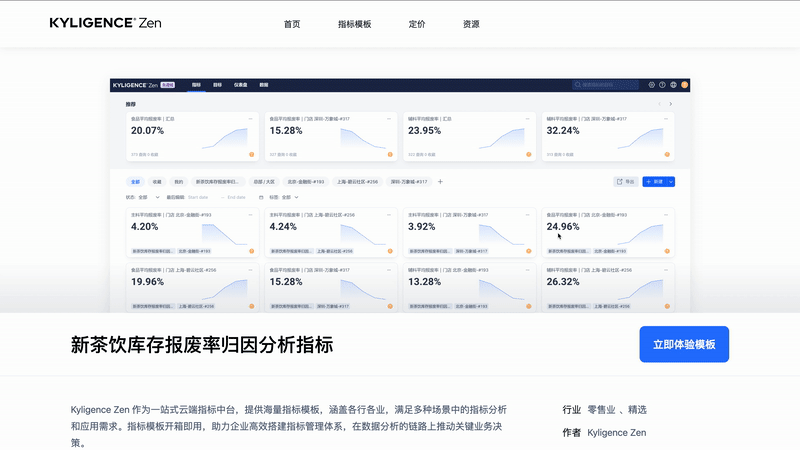Screen dimensions: 800x450
Task: Open the 资源 navigation item
Action: 471,24
